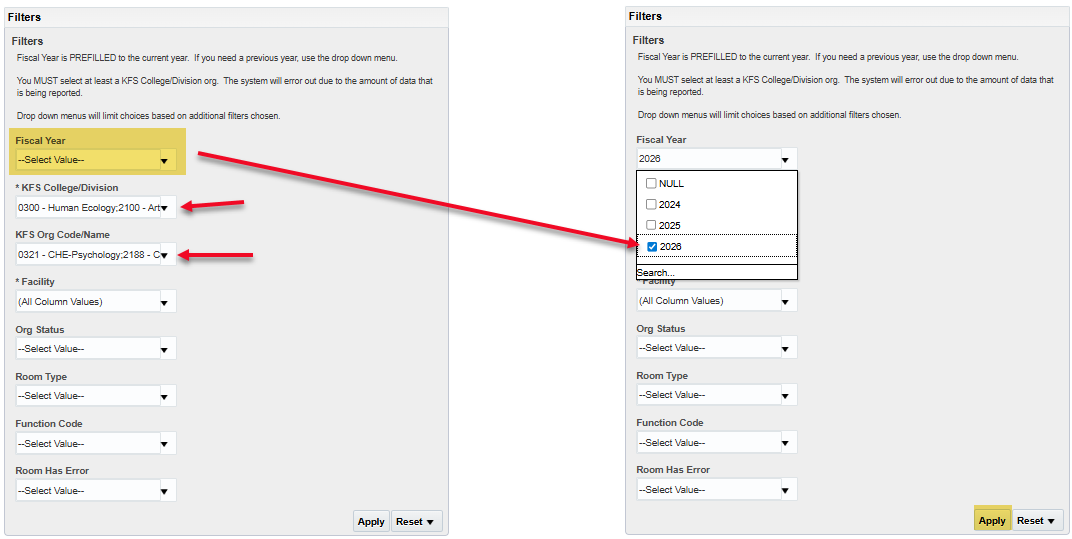Enable the 2025 fiscal year checkbox

pyautogui.click(x=651, y=226)
